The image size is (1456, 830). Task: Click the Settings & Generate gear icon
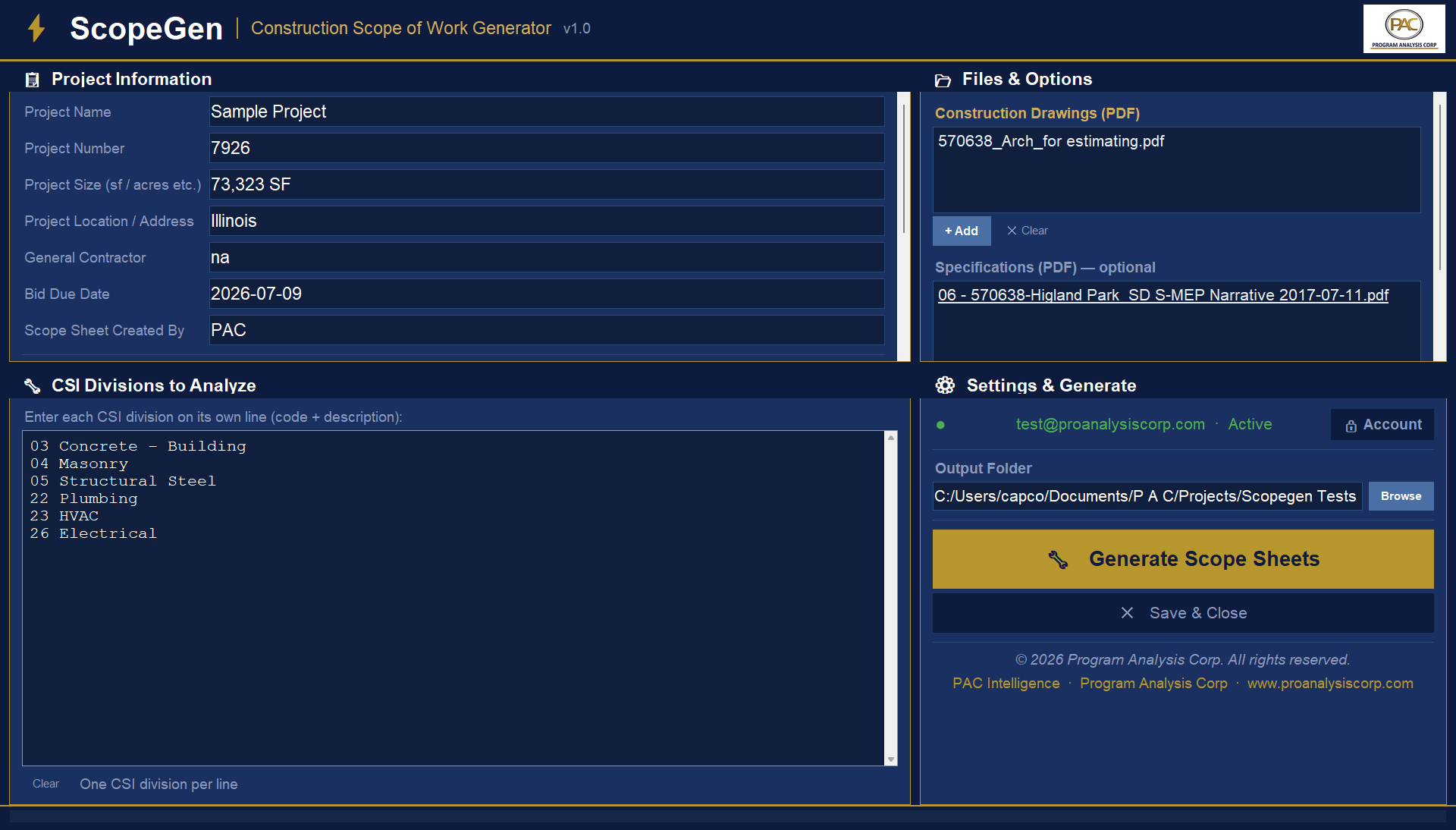(945, 385)
